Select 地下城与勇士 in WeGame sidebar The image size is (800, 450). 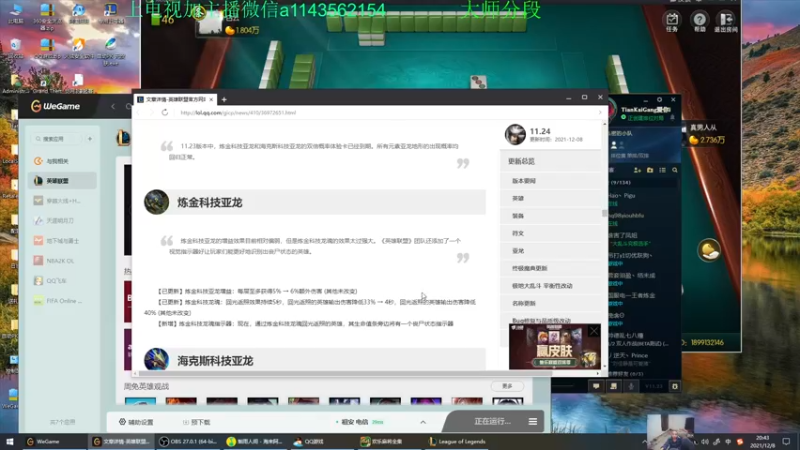[x=62, y=240]
